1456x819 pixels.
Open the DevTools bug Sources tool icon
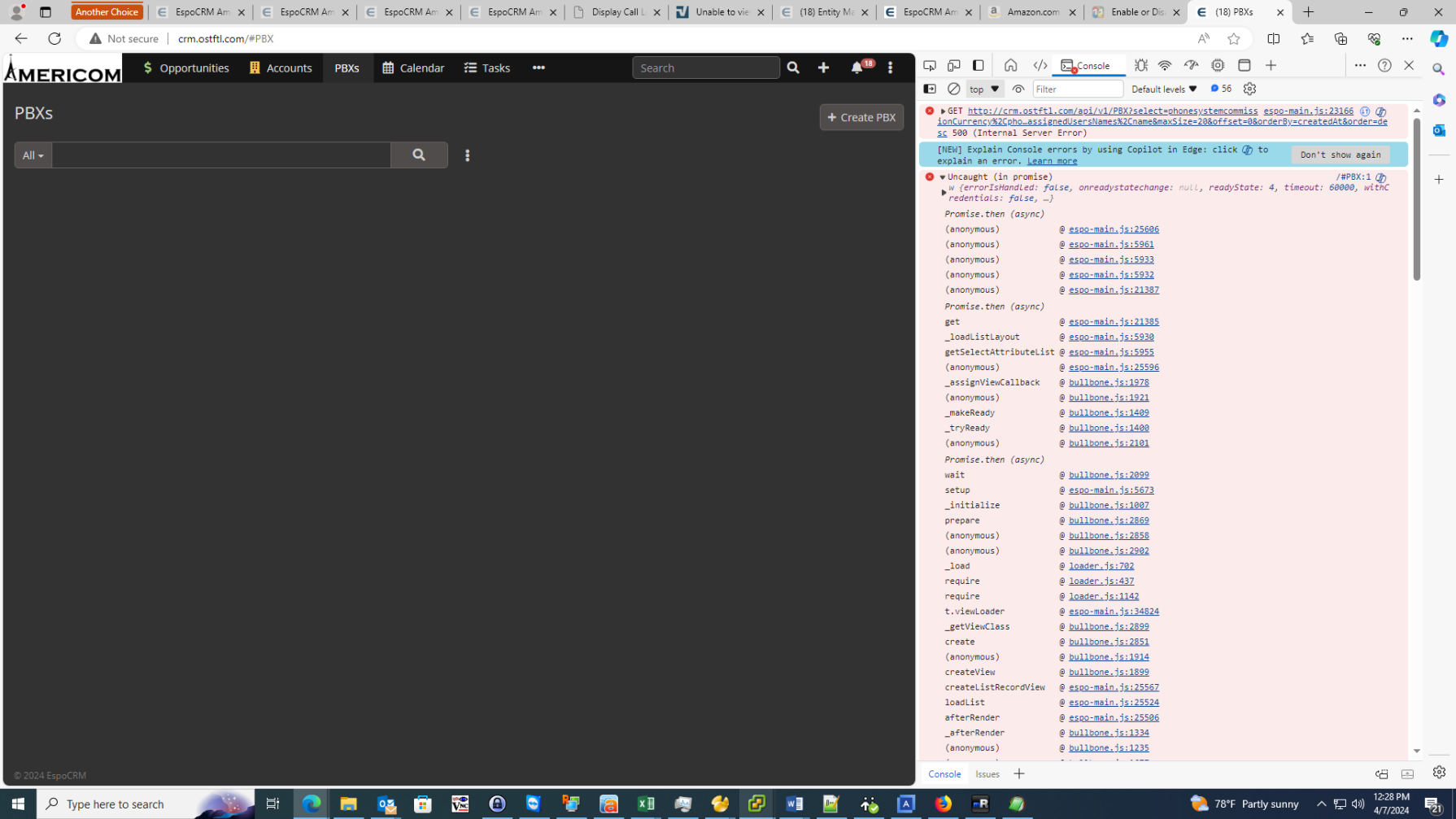(1140, 65)
